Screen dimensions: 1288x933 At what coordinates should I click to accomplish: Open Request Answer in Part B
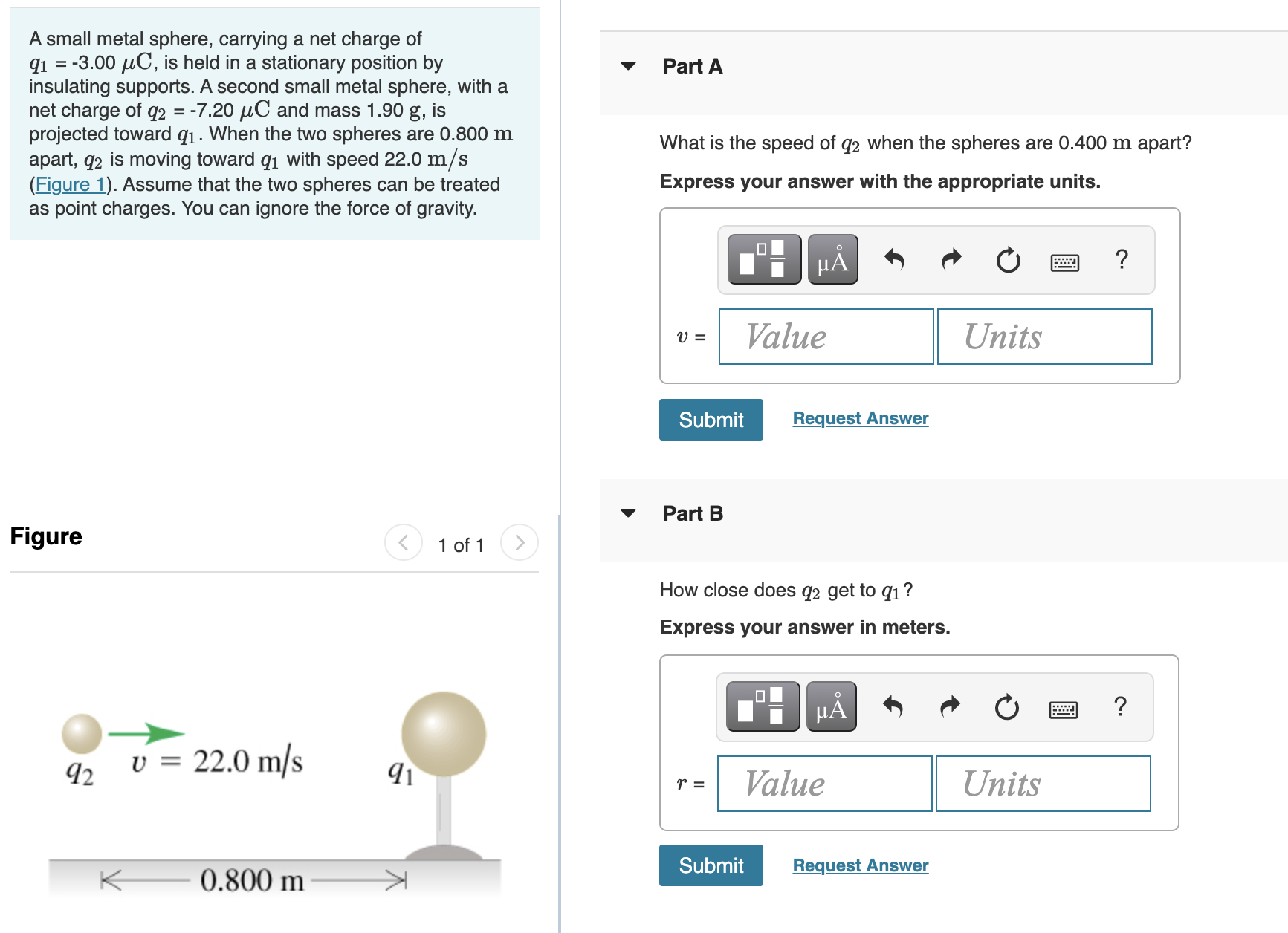click(860, 865)
